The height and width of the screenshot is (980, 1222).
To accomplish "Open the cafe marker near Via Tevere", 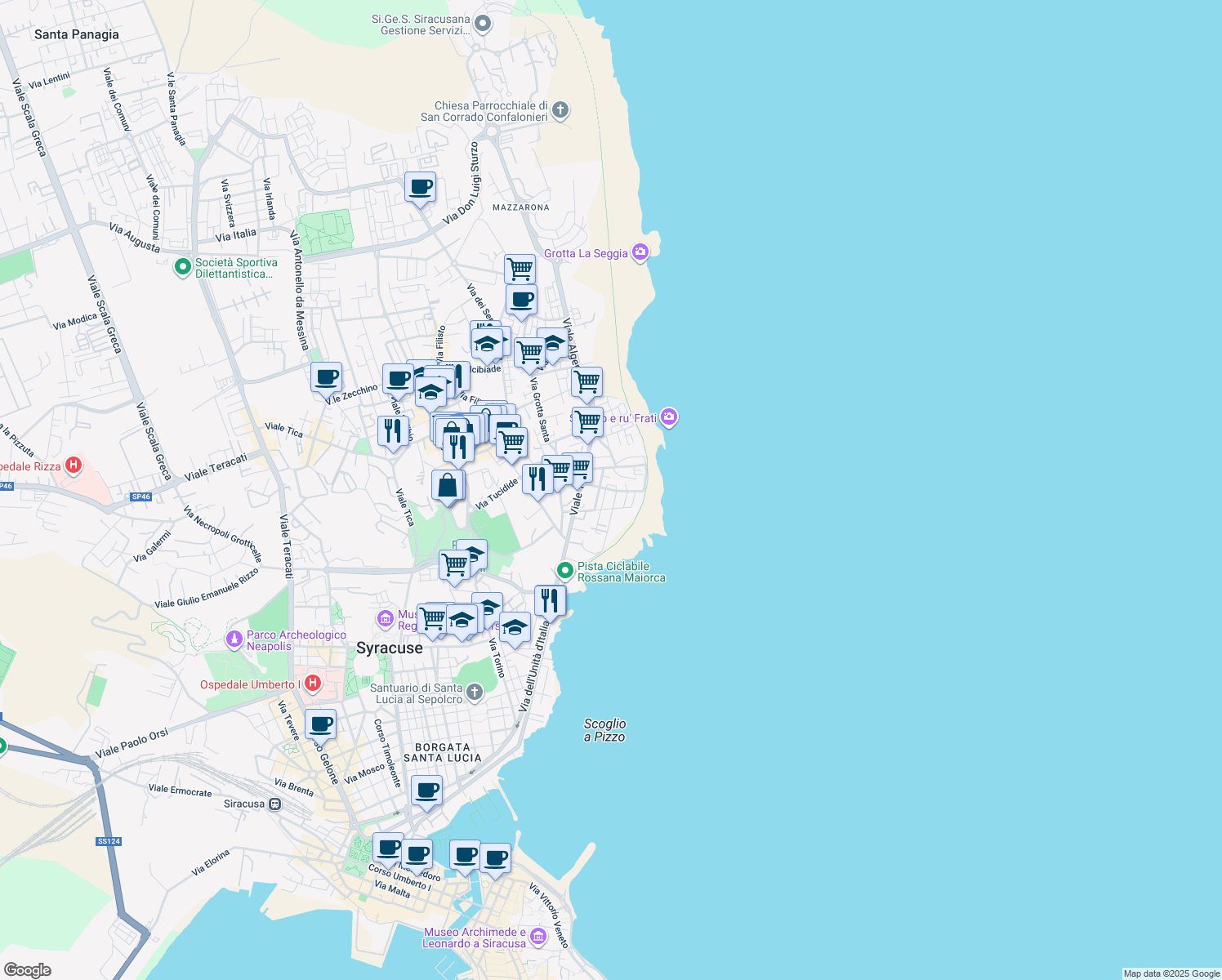I will 321,724.
